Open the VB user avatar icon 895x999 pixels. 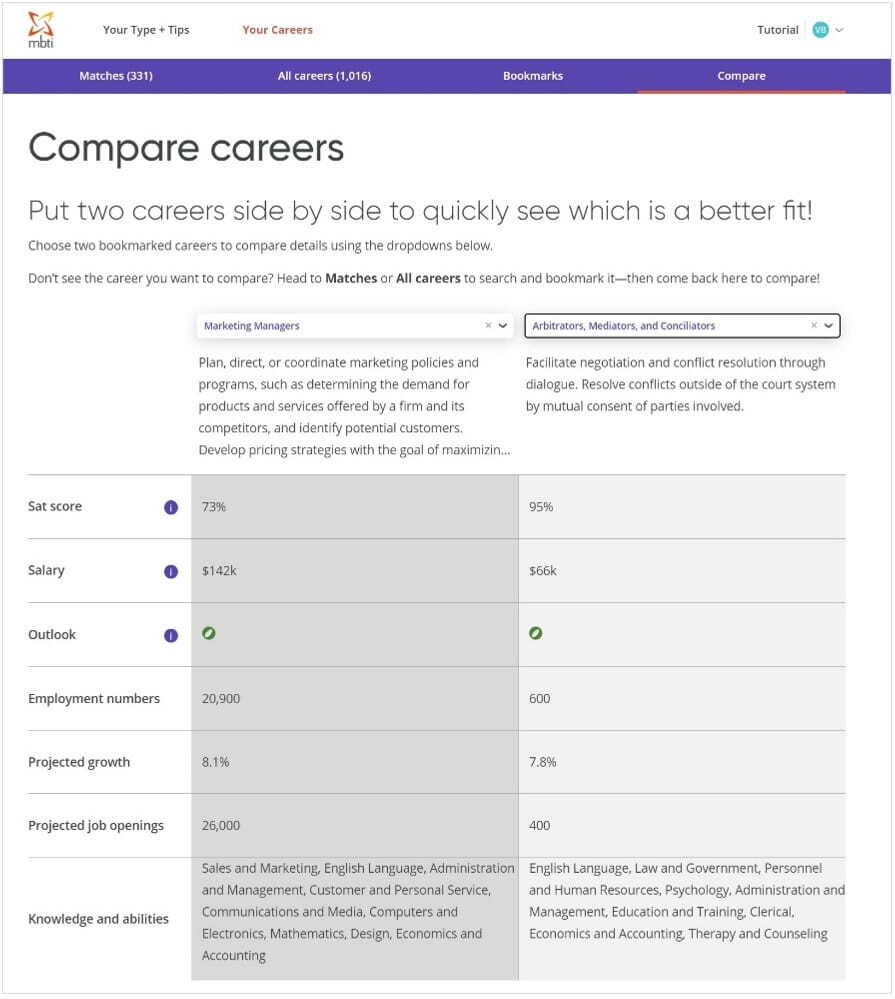point(819,29)
